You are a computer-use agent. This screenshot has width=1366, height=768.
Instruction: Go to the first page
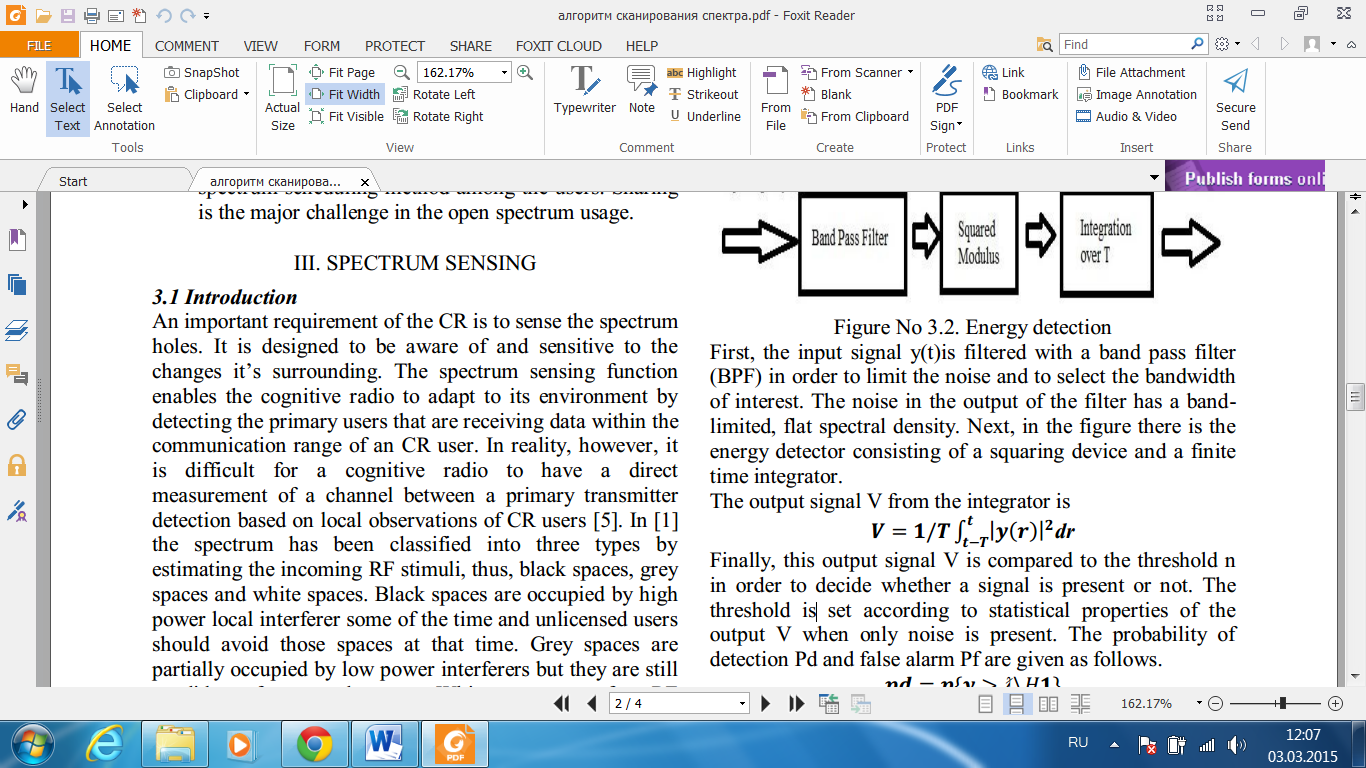tap(562, 704)
